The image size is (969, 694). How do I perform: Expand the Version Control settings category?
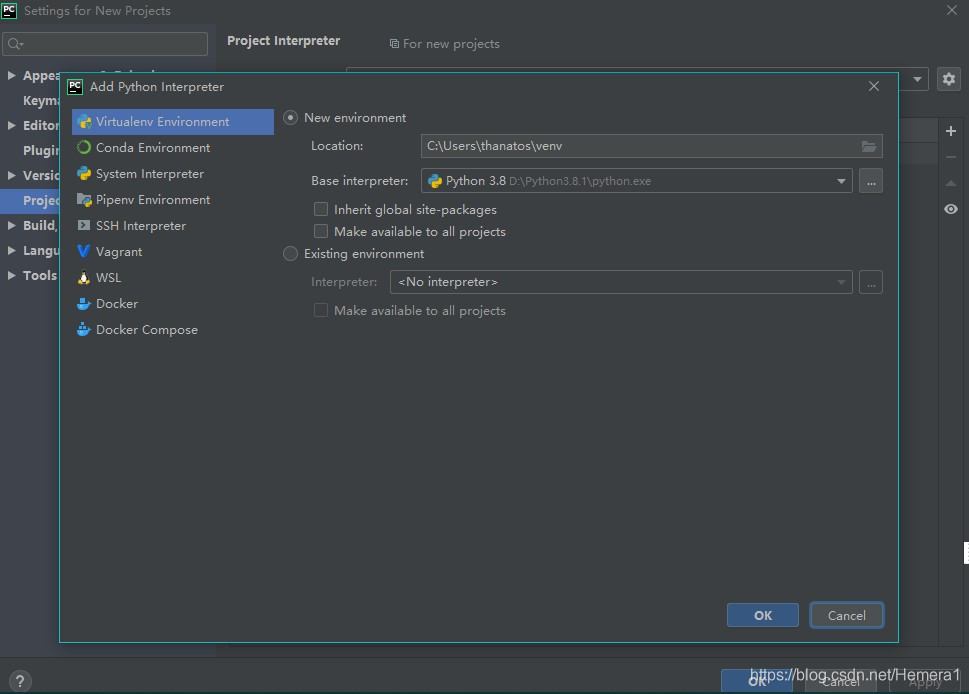pyautogui.click(x=12, y=176)
